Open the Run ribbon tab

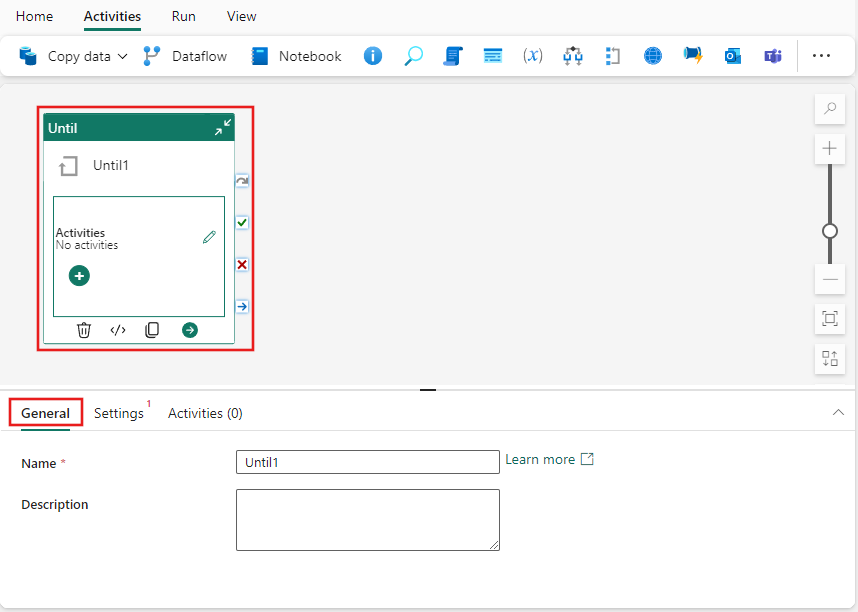point(183,16)
